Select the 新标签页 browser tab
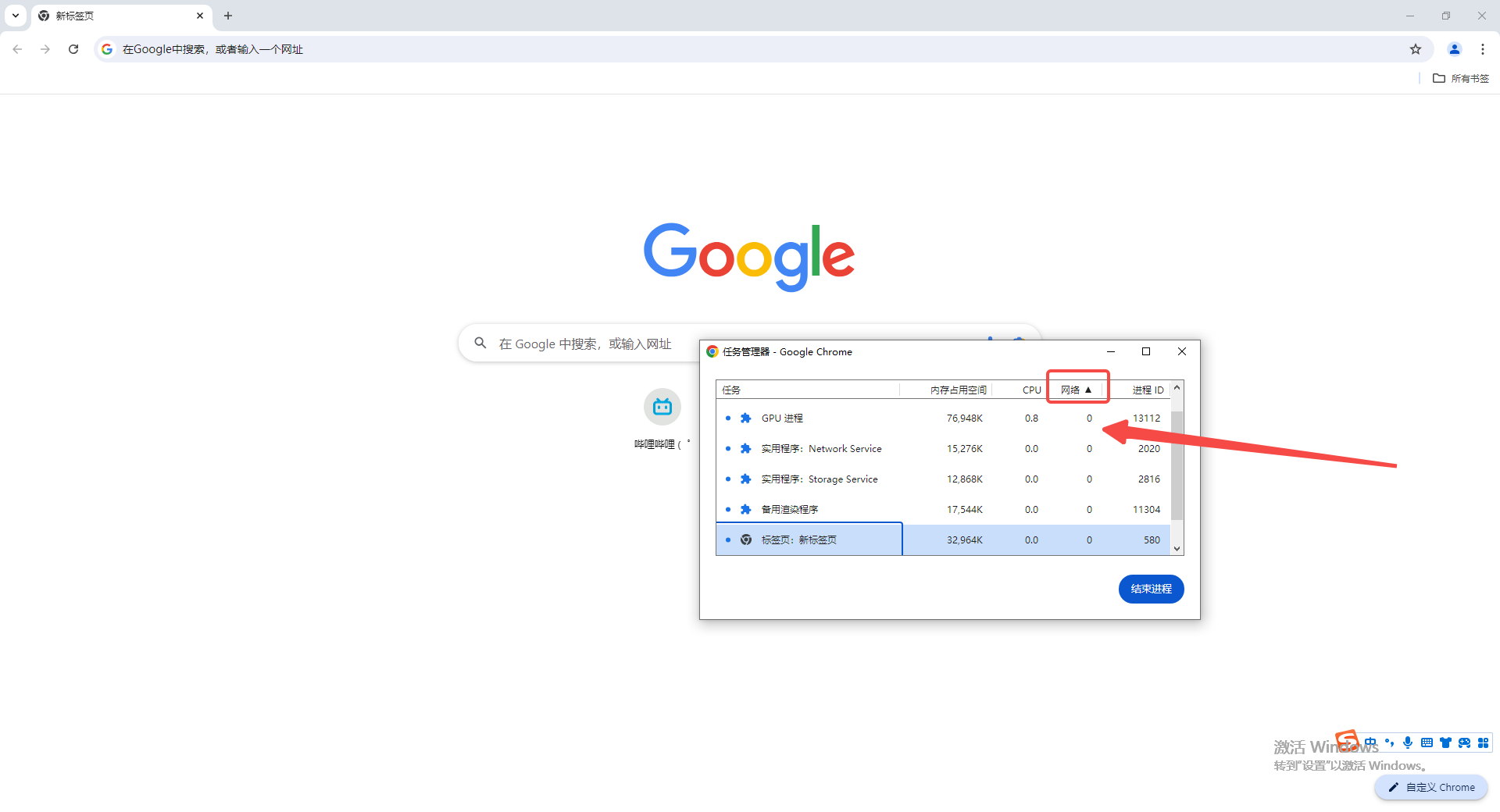 click(x=121, y=16)
